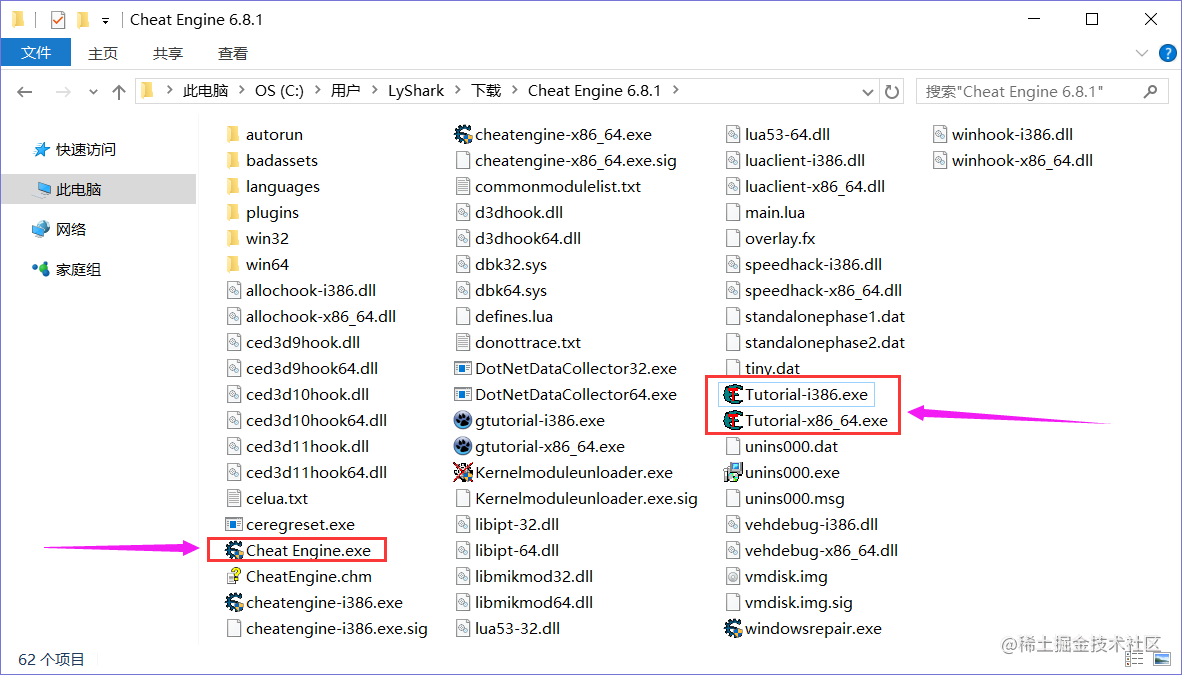Viewport: 1182px width, 675px height.
Task: Expand the chevron after 此电脑 in path
Action: point(241,91)
